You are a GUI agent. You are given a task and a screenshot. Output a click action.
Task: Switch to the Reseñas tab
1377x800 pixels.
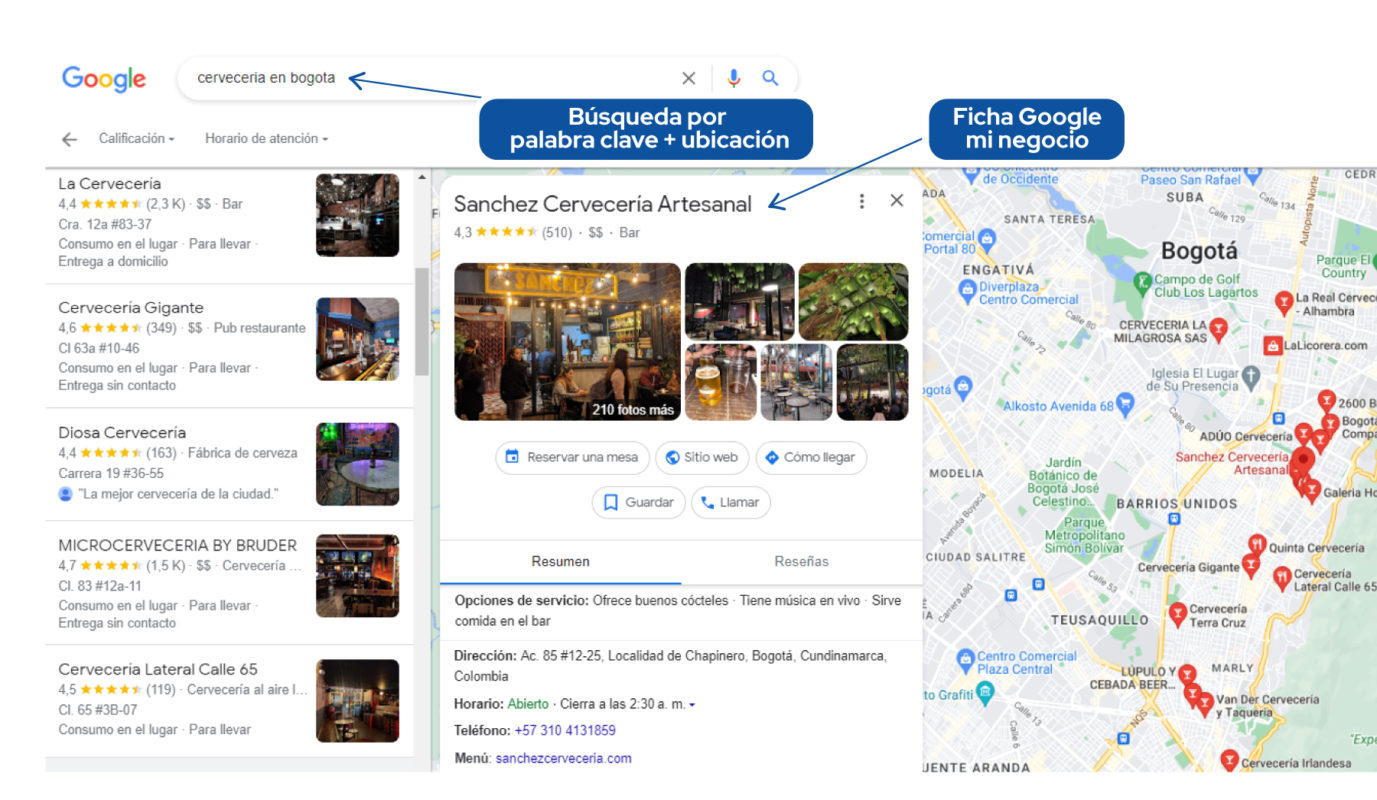click(802, 561)
